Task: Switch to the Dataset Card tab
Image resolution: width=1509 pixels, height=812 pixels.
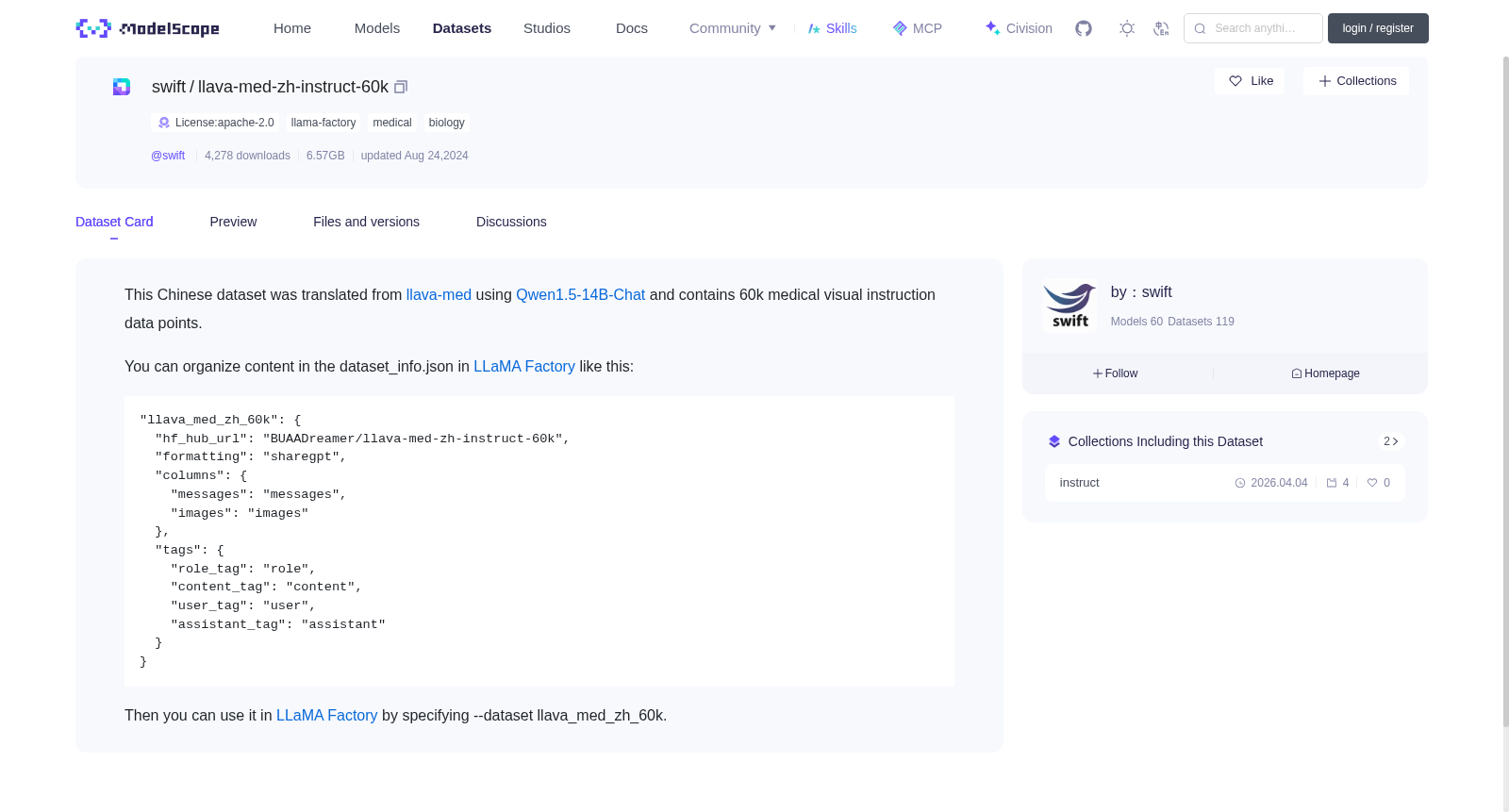Action: 114,222
